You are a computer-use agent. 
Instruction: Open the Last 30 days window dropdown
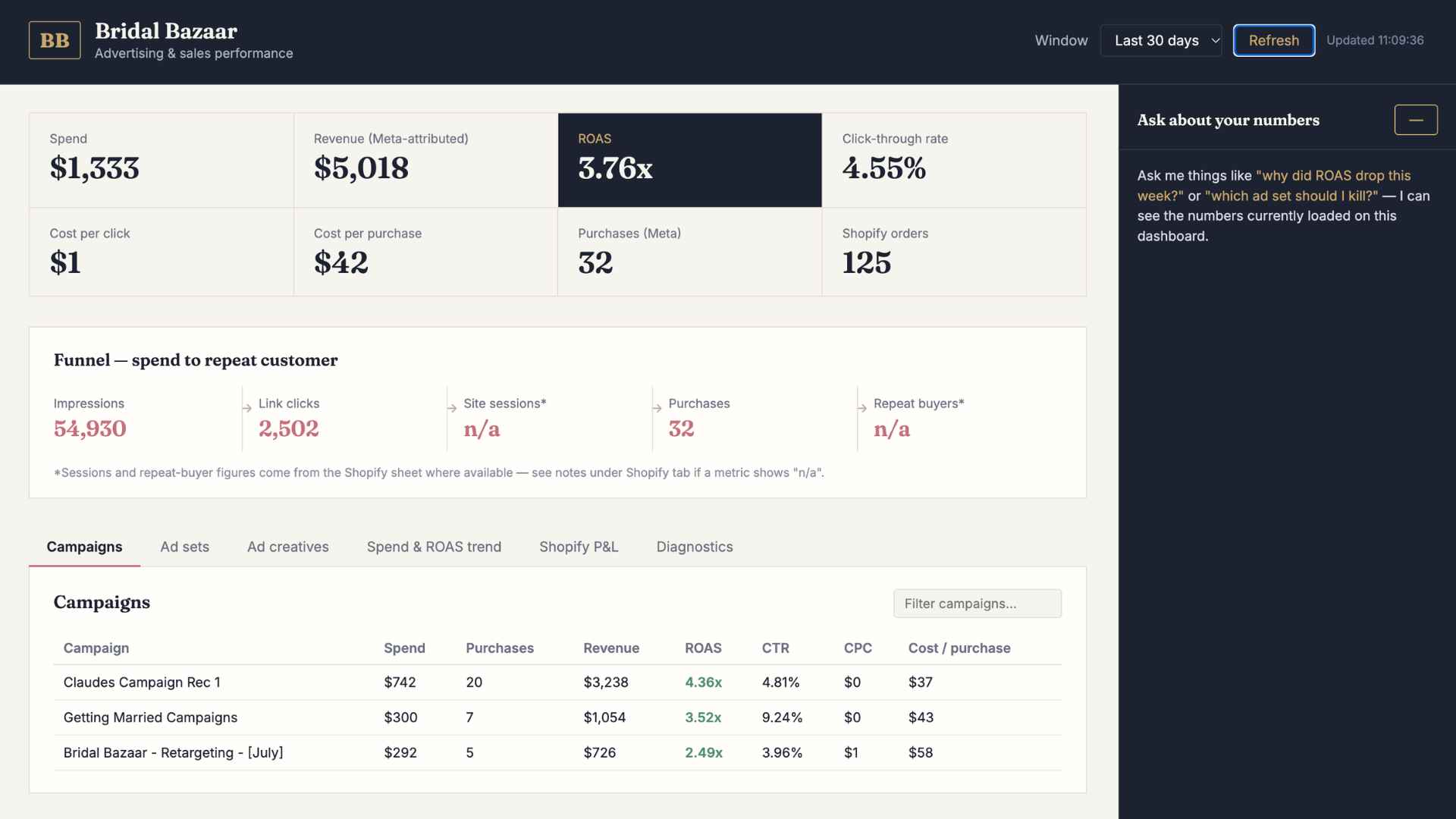point(1161,40)
